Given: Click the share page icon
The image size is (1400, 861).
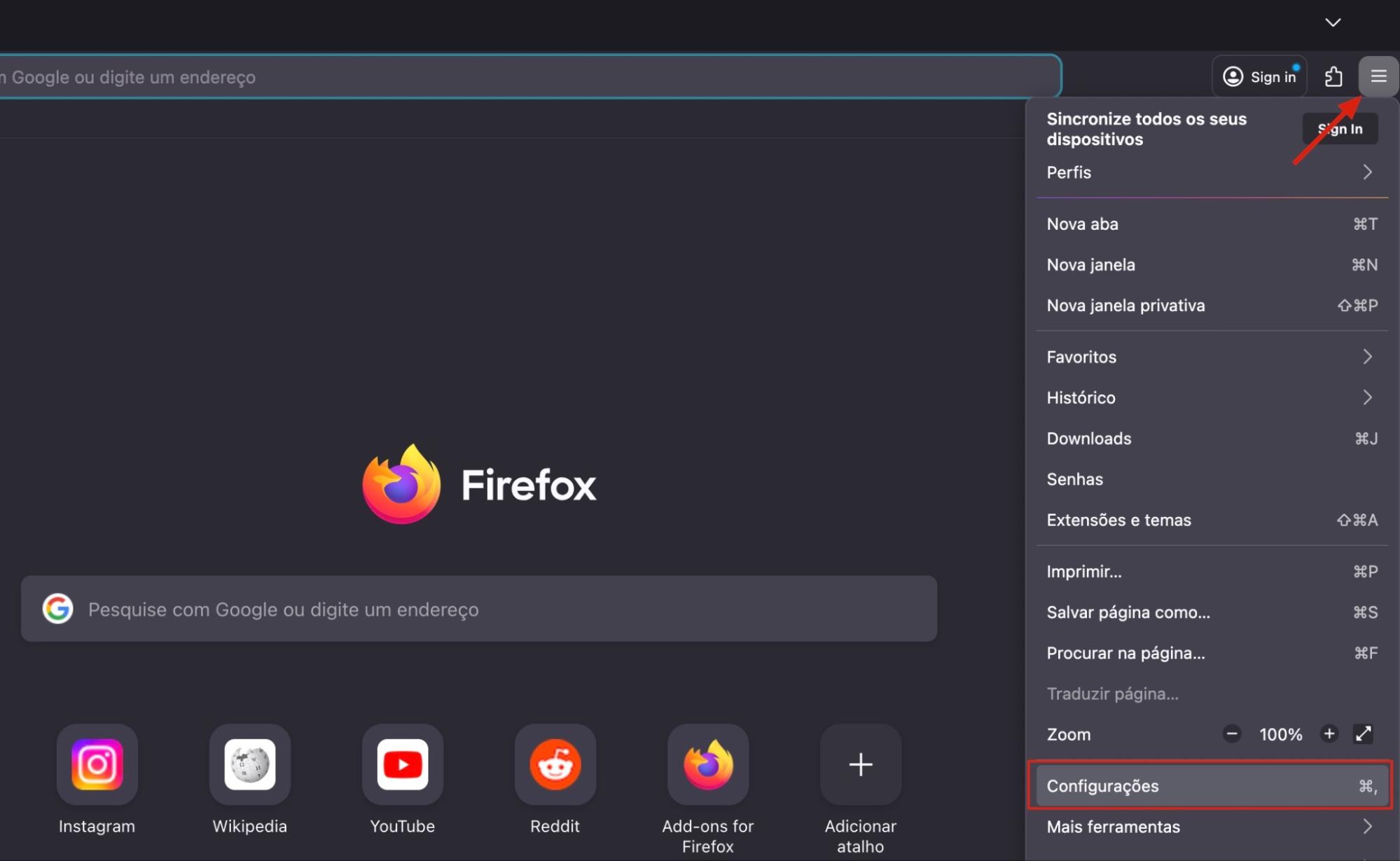Looking at the screenshot, I should (1334, 76).
